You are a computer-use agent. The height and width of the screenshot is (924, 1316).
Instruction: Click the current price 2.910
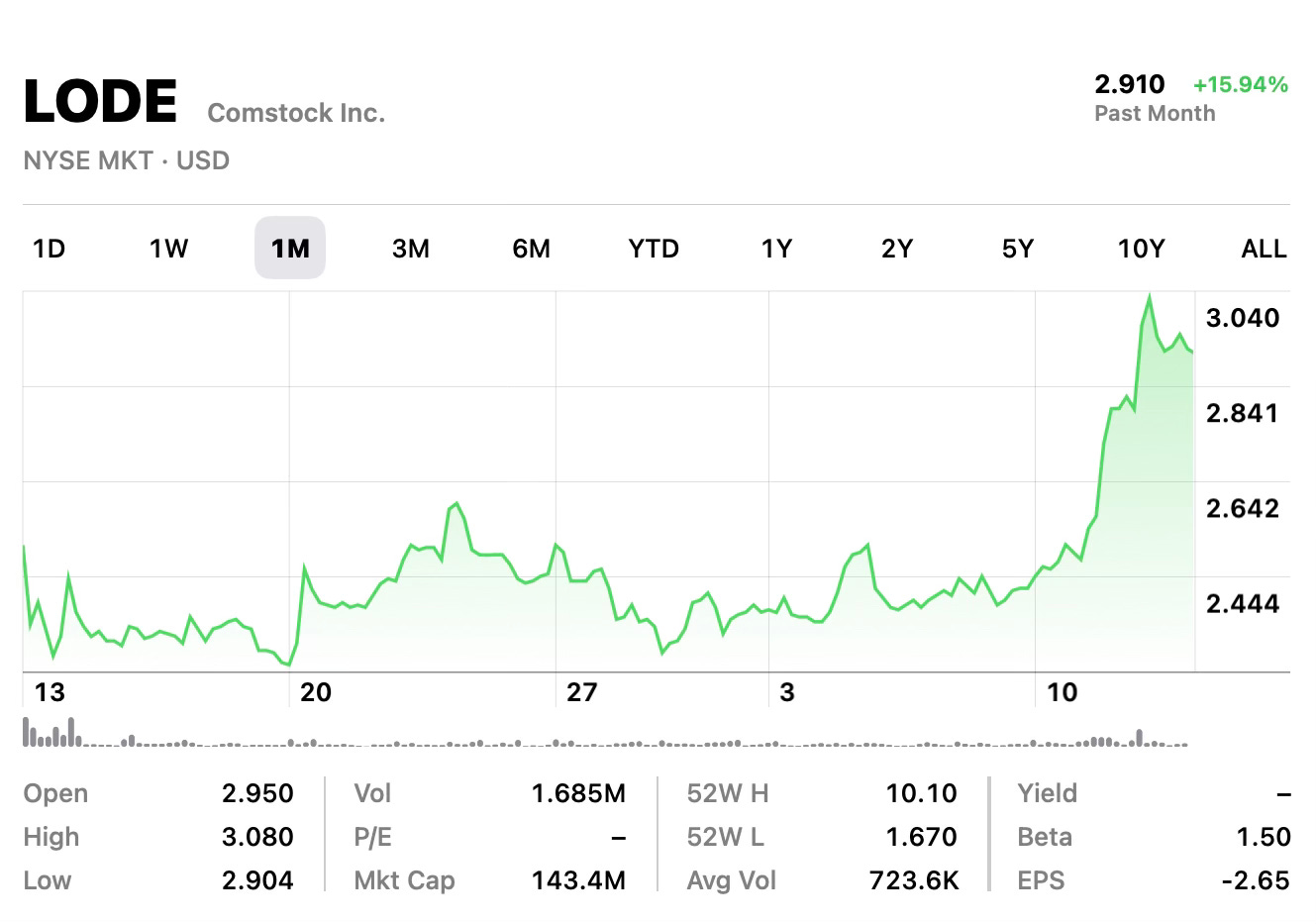pyautogui.click(x=1130, y=84)
